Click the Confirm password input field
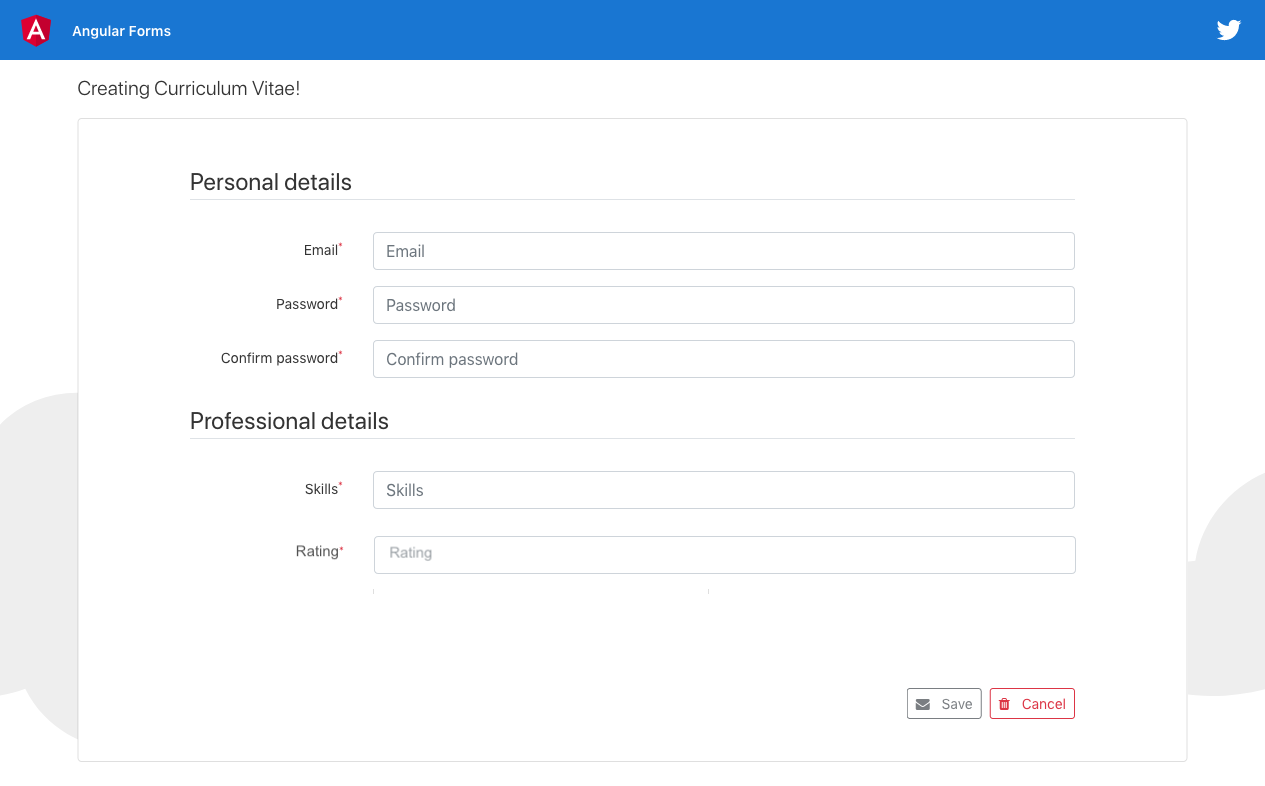This screenshot has height=786, width=1265. 723,358
